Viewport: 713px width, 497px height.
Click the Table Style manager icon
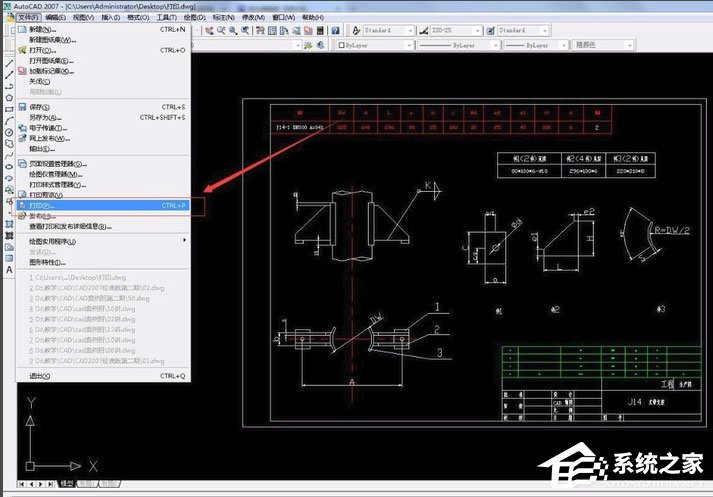(491, 30)
